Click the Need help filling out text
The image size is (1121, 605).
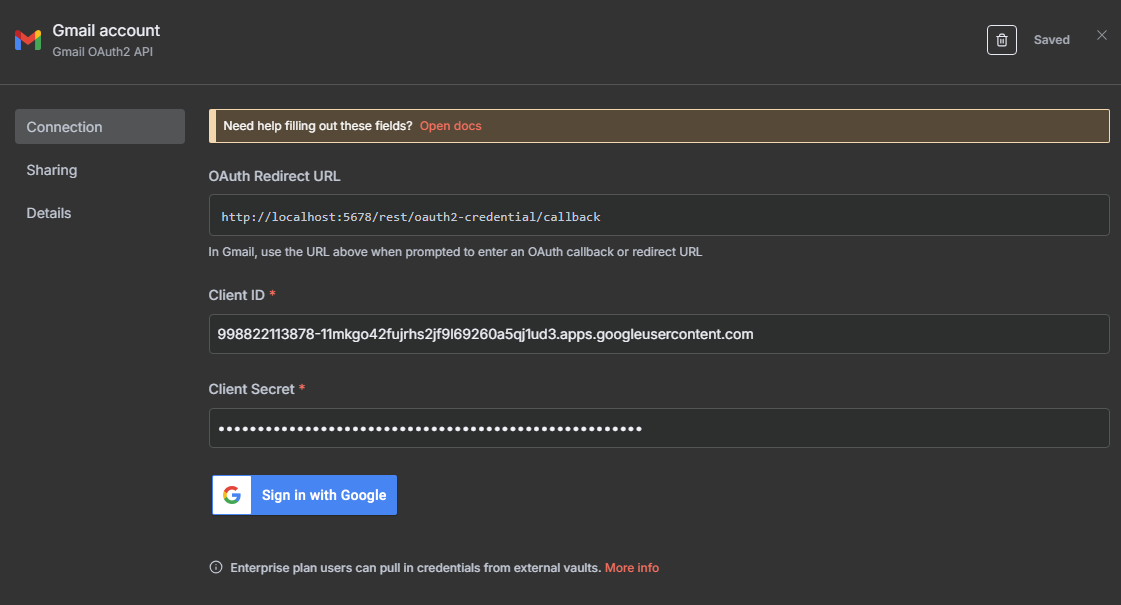click(x=318, y=126)
